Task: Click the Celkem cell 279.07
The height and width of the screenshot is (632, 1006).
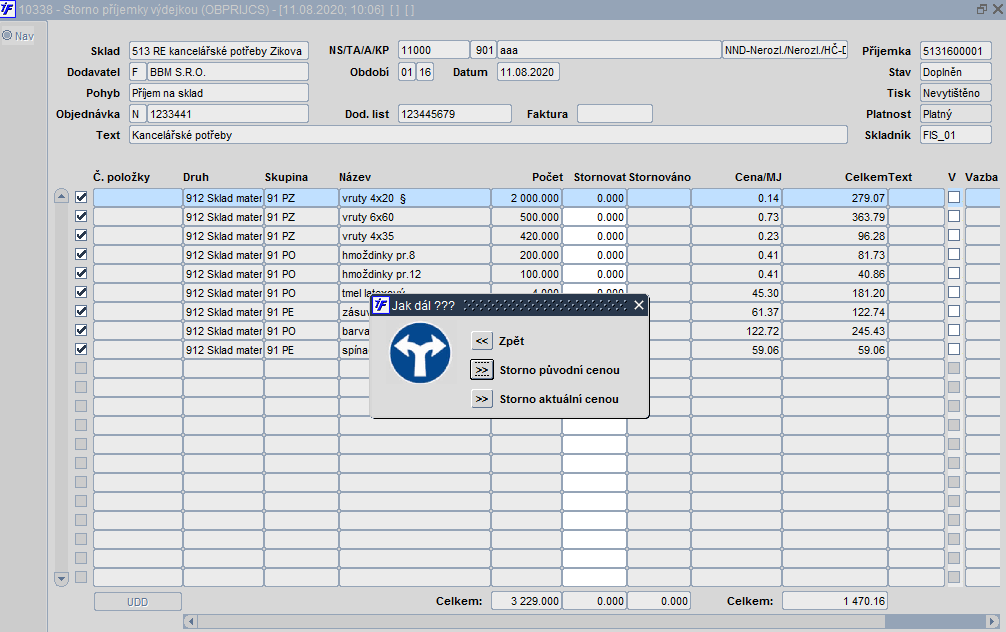Action: coord(835,198)
